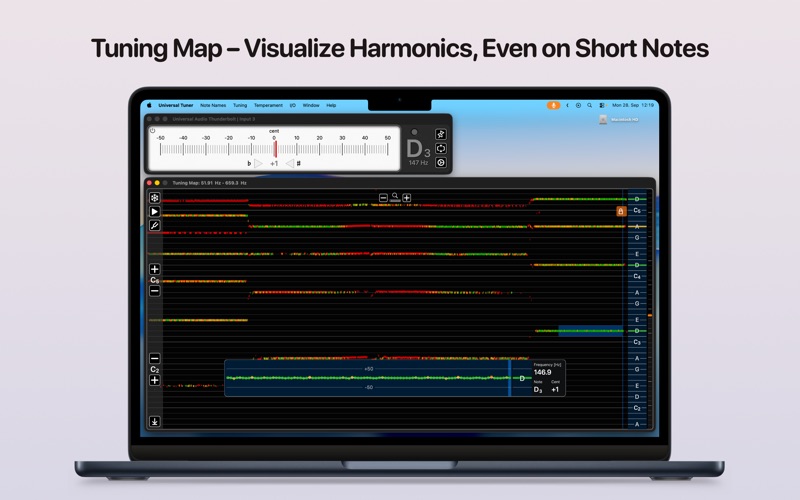Image resolution: width=800 pixels, height=500 pixels.
Task: Open the Temperament menu
Action: click(268, 106)
